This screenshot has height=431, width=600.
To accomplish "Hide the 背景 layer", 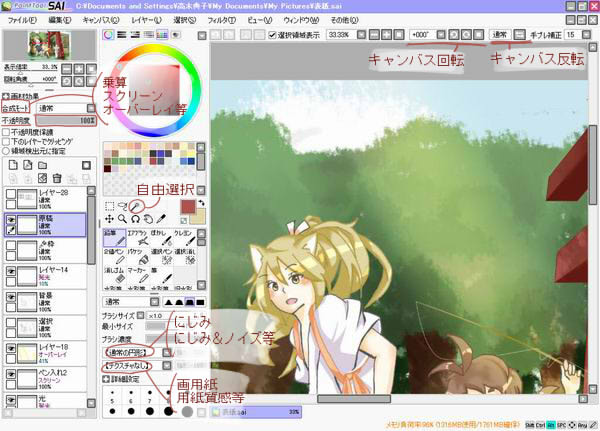I will click(x=11, y=297).
